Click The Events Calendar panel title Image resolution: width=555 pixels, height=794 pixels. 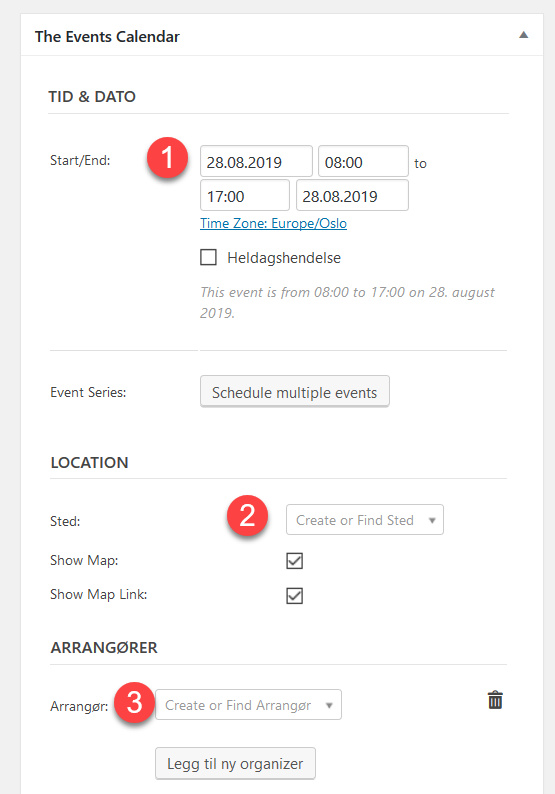coord(107,36)
